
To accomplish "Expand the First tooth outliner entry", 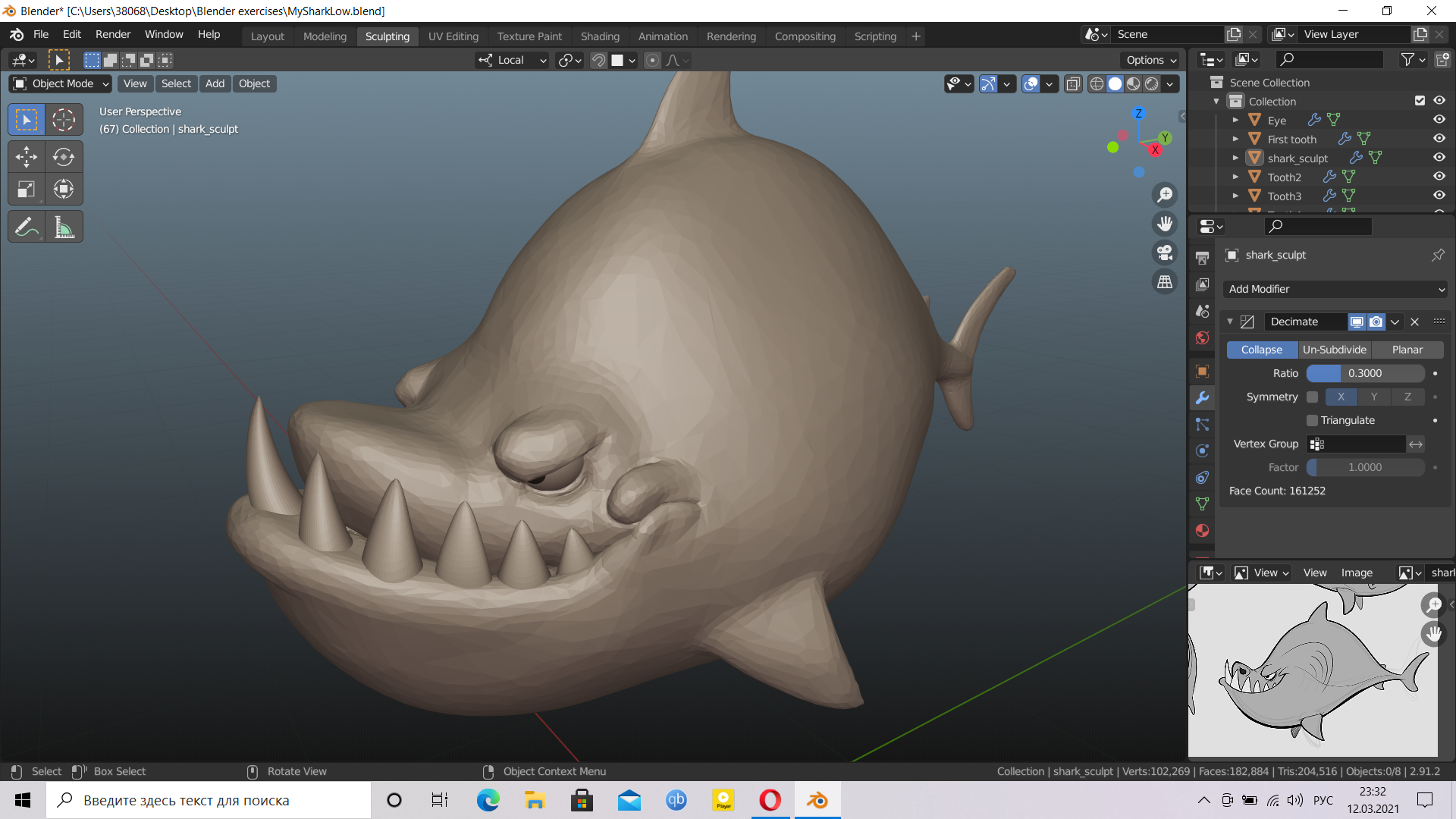I will tap(1235, 139).
